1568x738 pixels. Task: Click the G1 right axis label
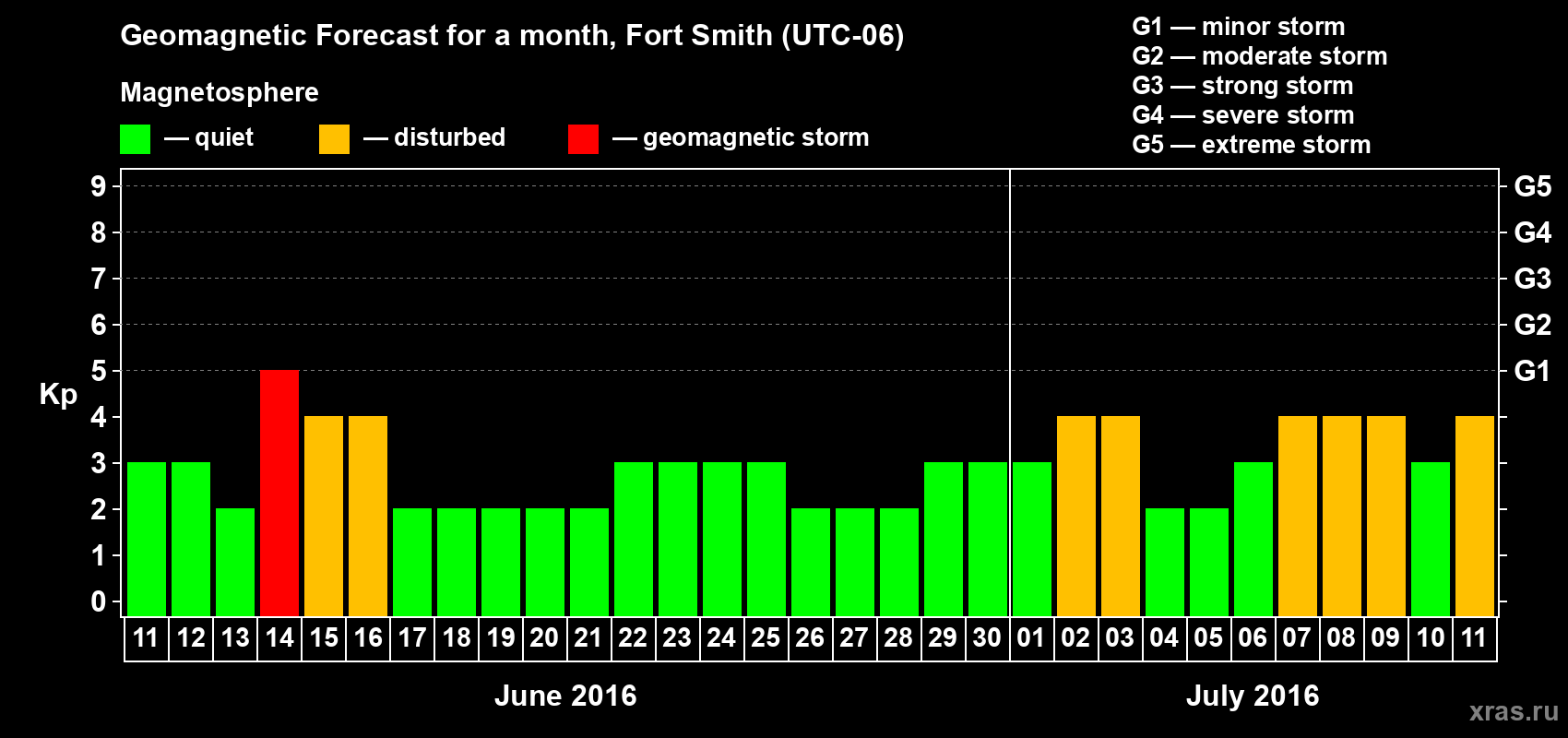1533,371
